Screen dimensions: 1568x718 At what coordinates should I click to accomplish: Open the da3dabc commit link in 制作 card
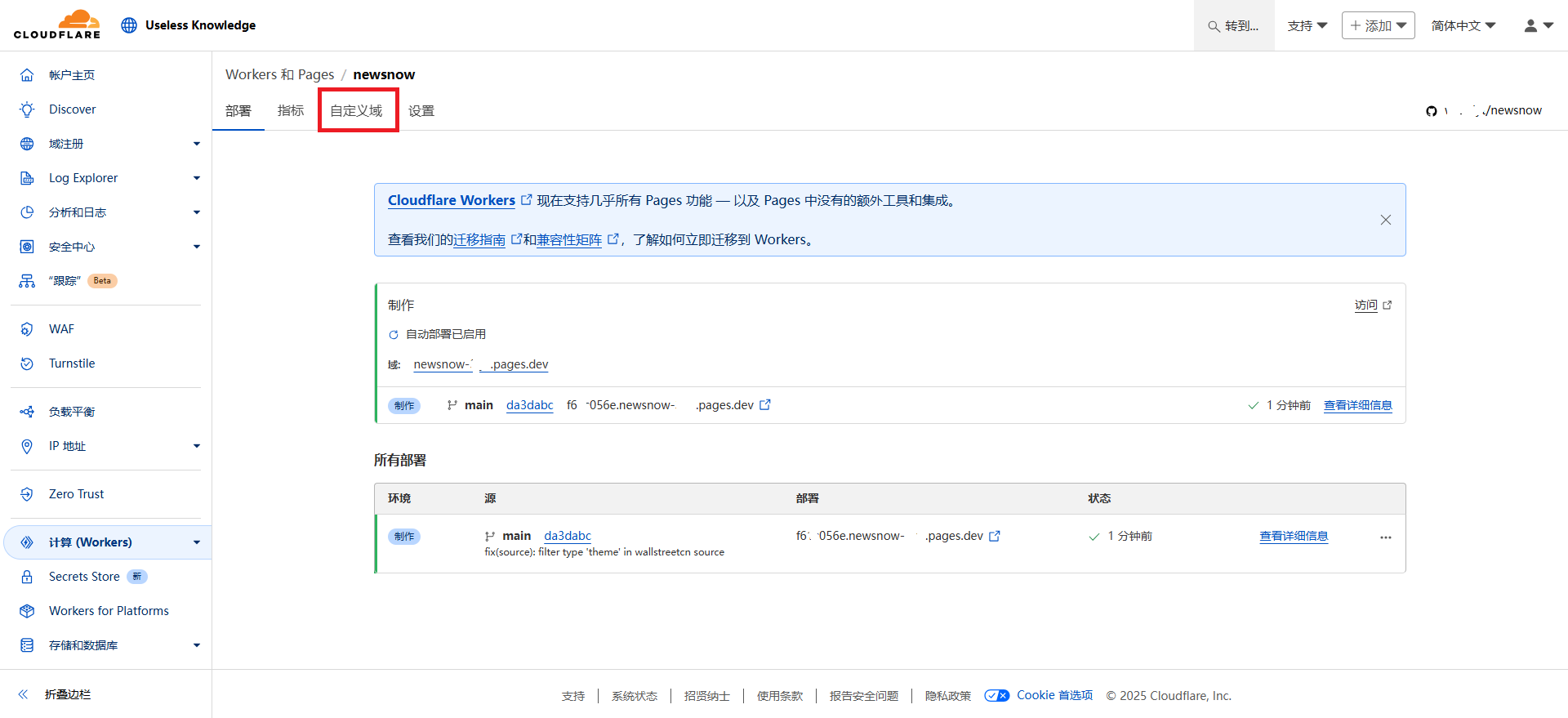click(x=529, y=405)
